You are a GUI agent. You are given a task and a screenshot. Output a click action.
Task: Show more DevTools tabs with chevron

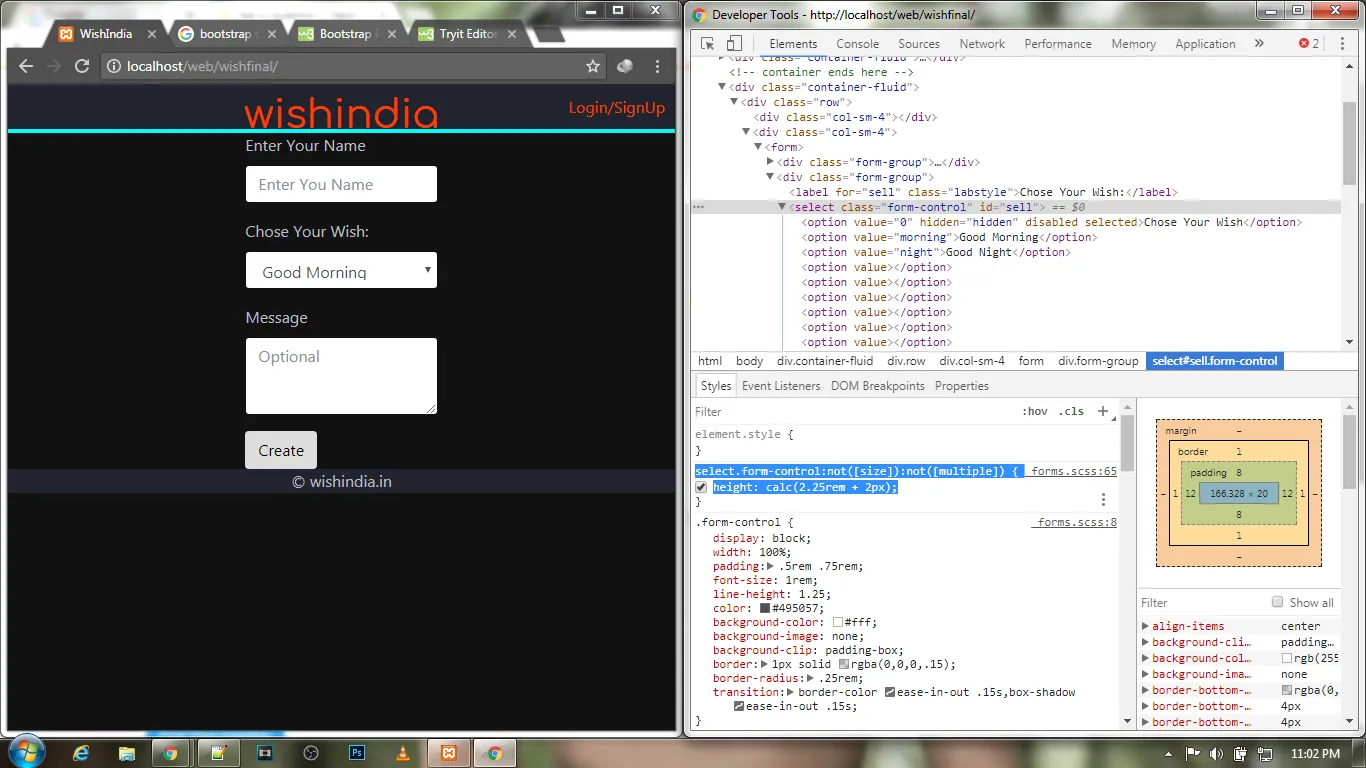point(1259,43)
